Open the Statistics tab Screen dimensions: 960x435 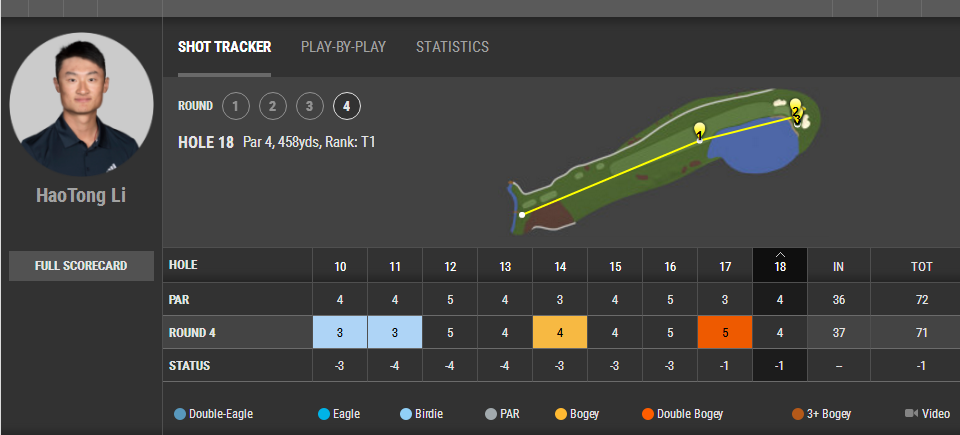point(452,47)
